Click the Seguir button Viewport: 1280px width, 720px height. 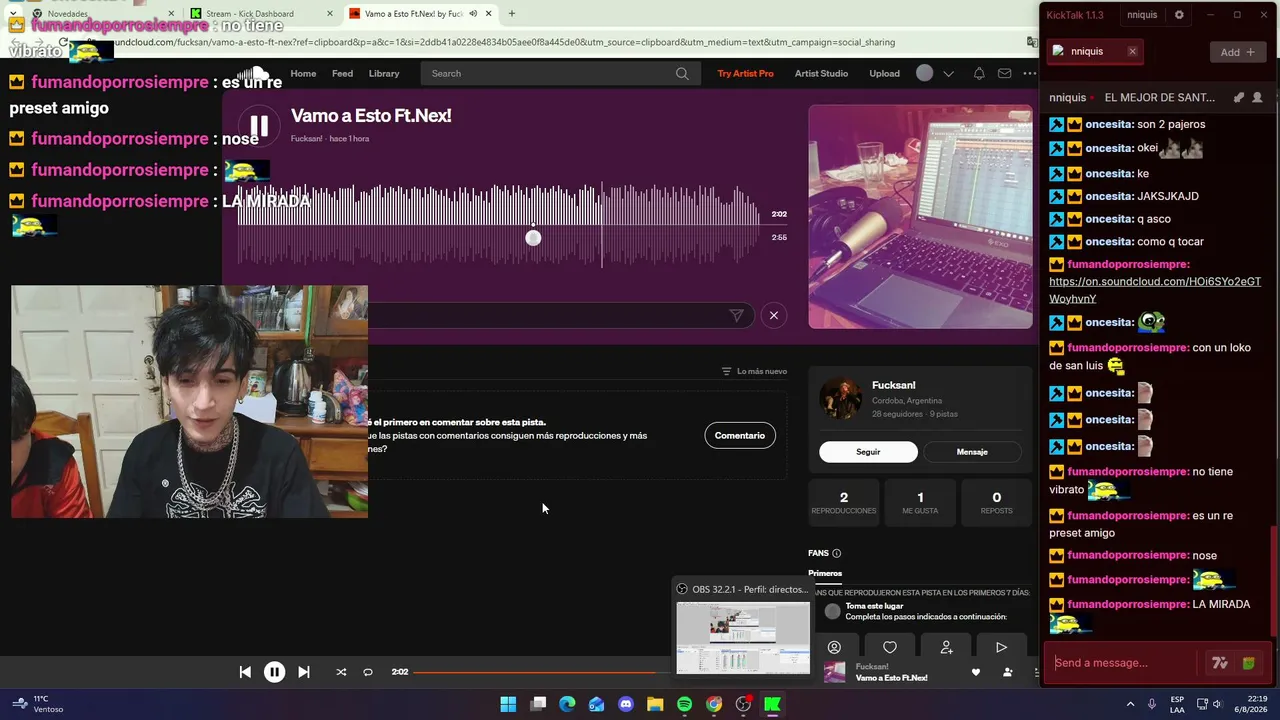(868, 452)
